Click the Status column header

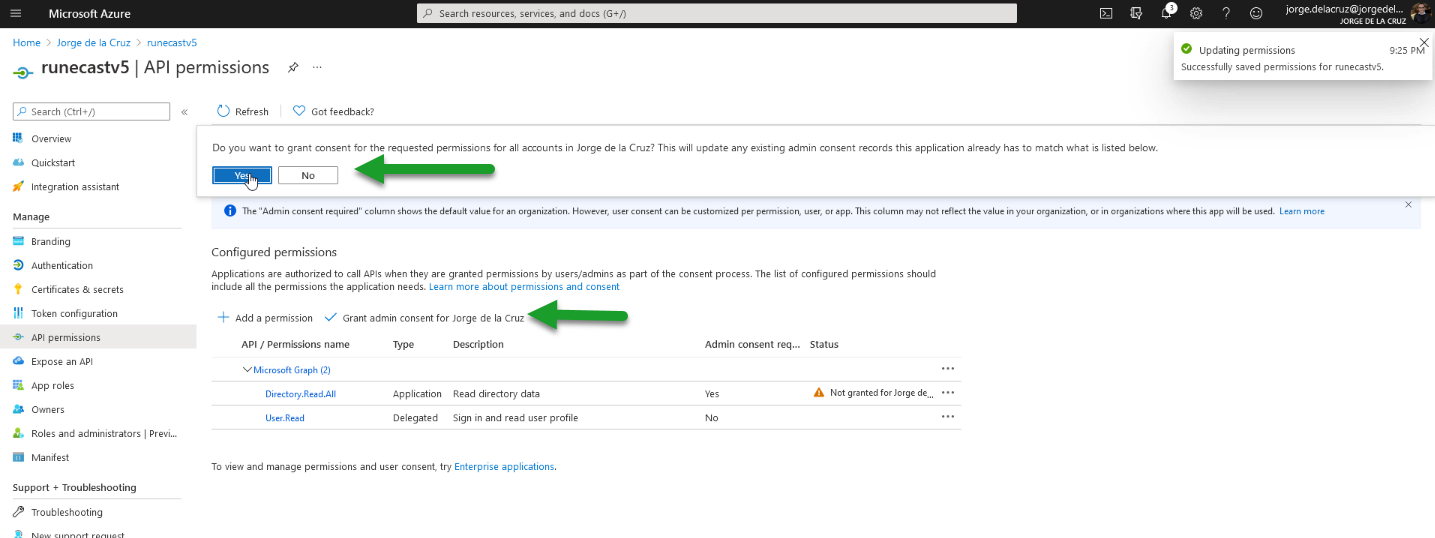coord(824,344)
